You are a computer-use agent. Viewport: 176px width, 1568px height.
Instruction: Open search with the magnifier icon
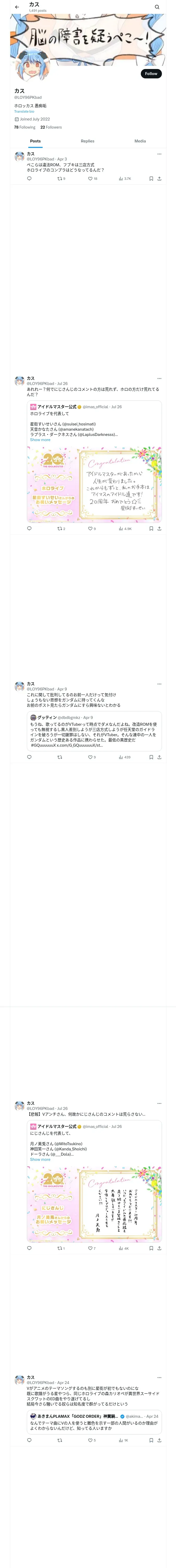click(157, 7)
